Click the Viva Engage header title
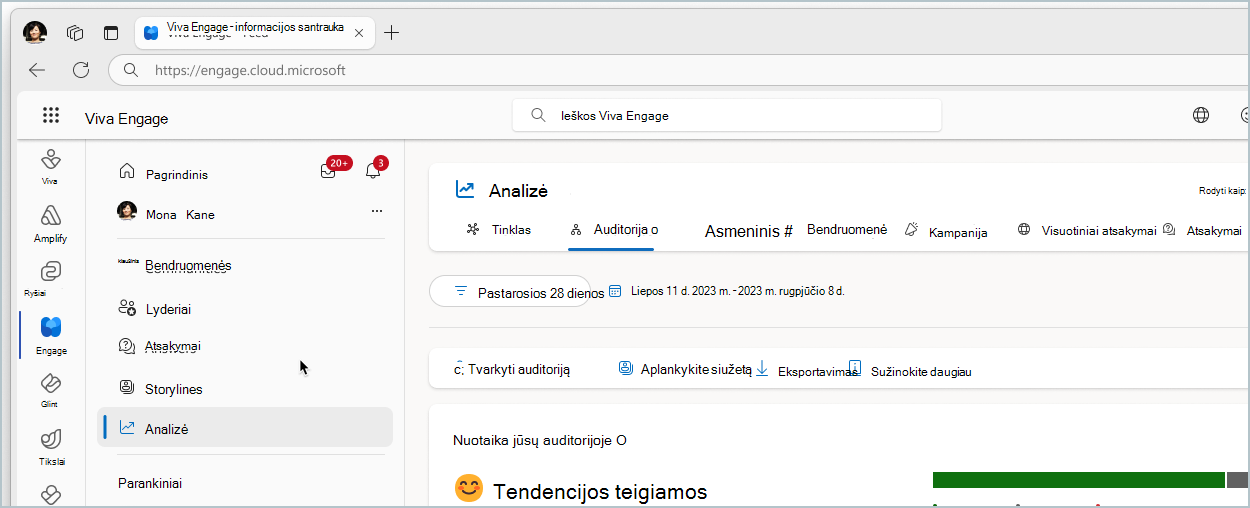This screenshot has height=508, width=1250. [x=126, y=119]
